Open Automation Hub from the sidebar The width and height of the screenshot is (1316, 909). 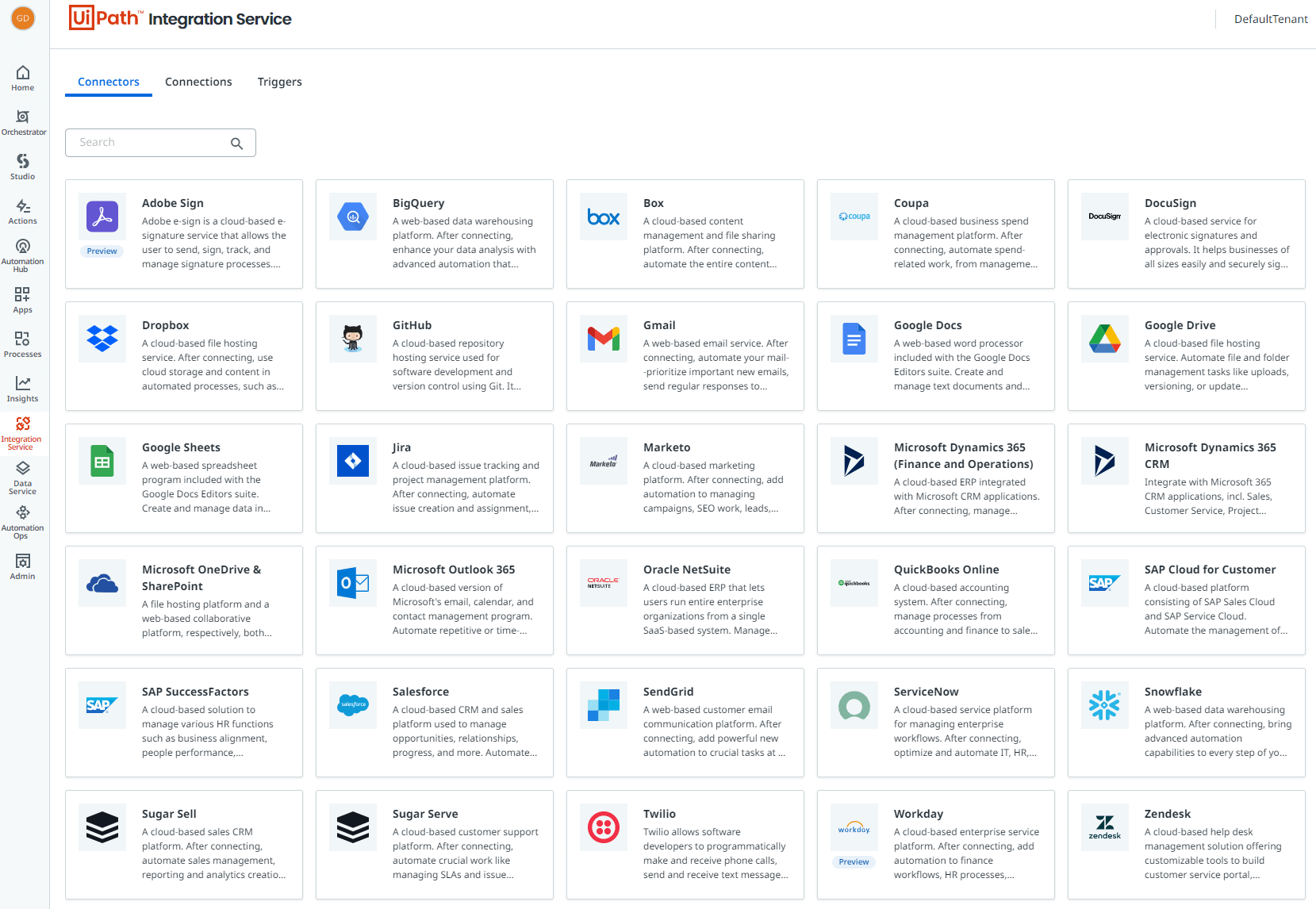(23, 255)
